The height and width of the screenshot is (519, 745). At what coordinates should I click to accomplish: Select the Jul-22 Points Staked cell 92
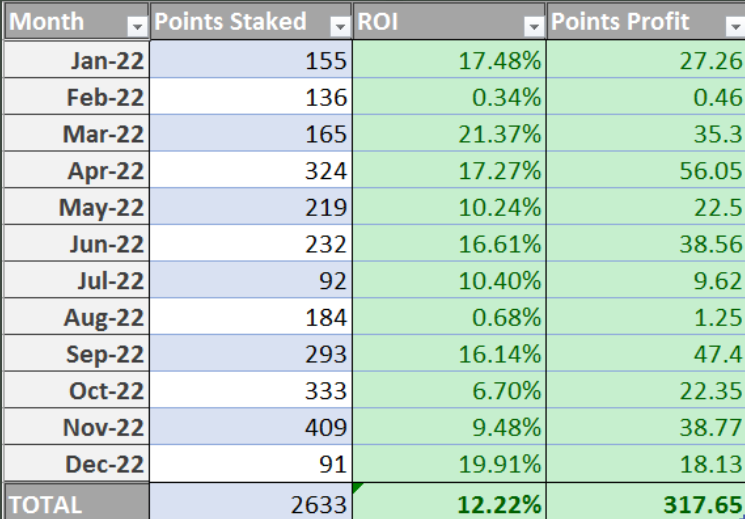coord(251,280)
